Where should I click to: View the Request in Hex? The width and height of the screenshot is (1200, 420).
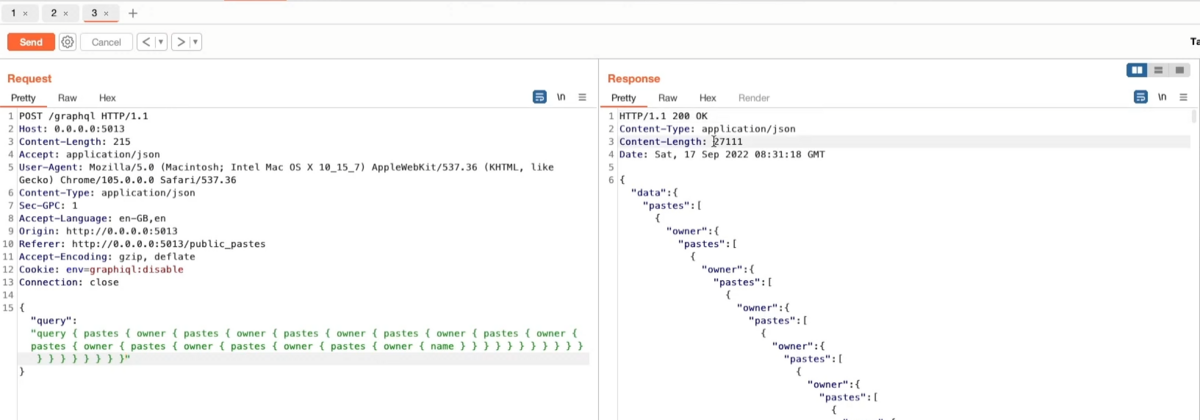[x=107, y=98]
